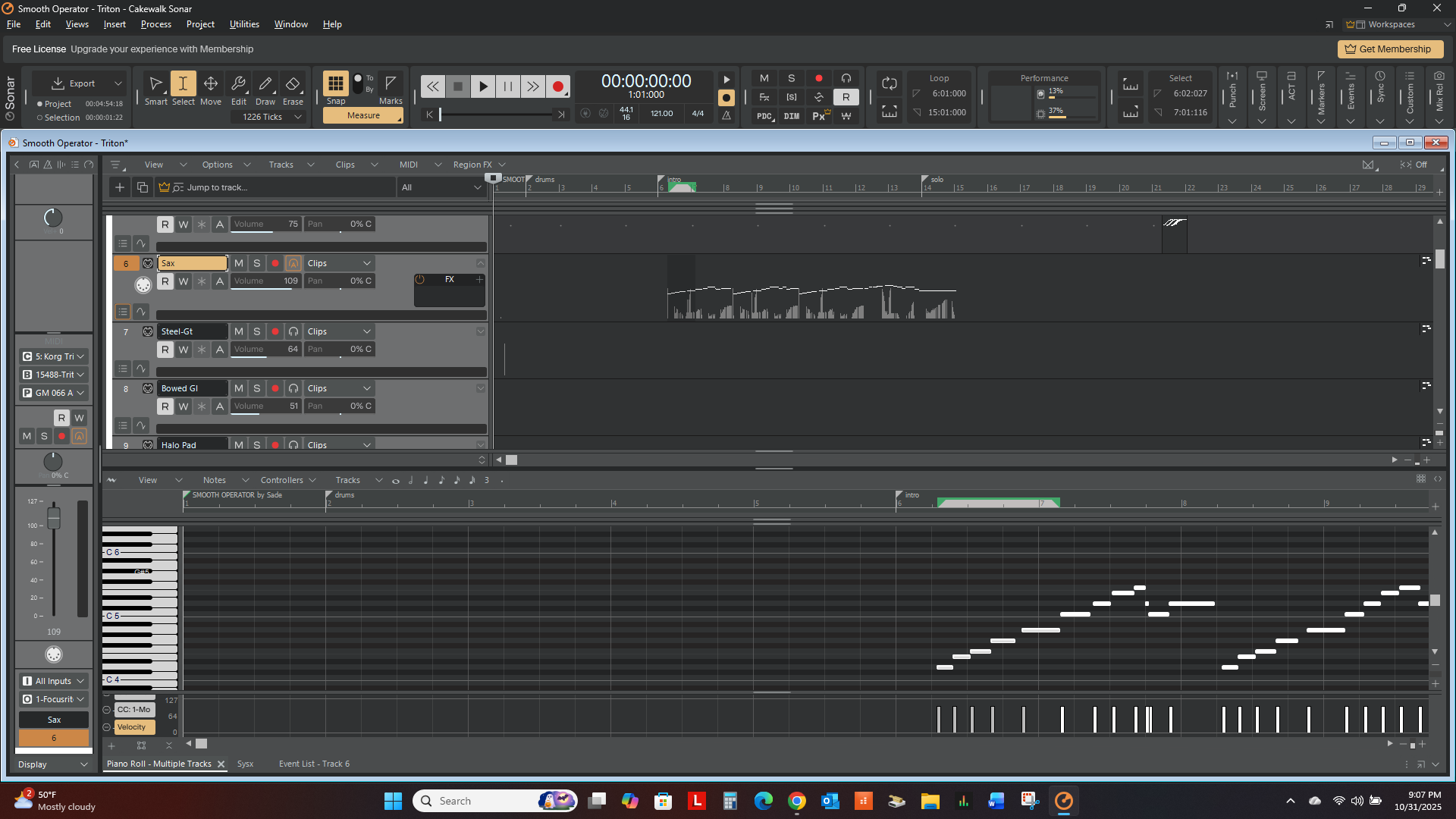Click the Sax track Volume slider
1456x819 pixels.
click(265, 281)
